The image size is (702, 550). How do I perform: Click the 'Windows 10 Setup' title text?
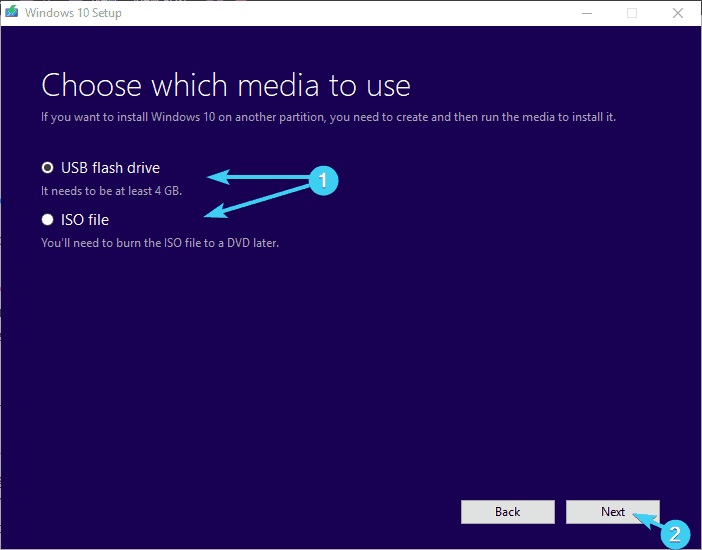pos(73,13)
